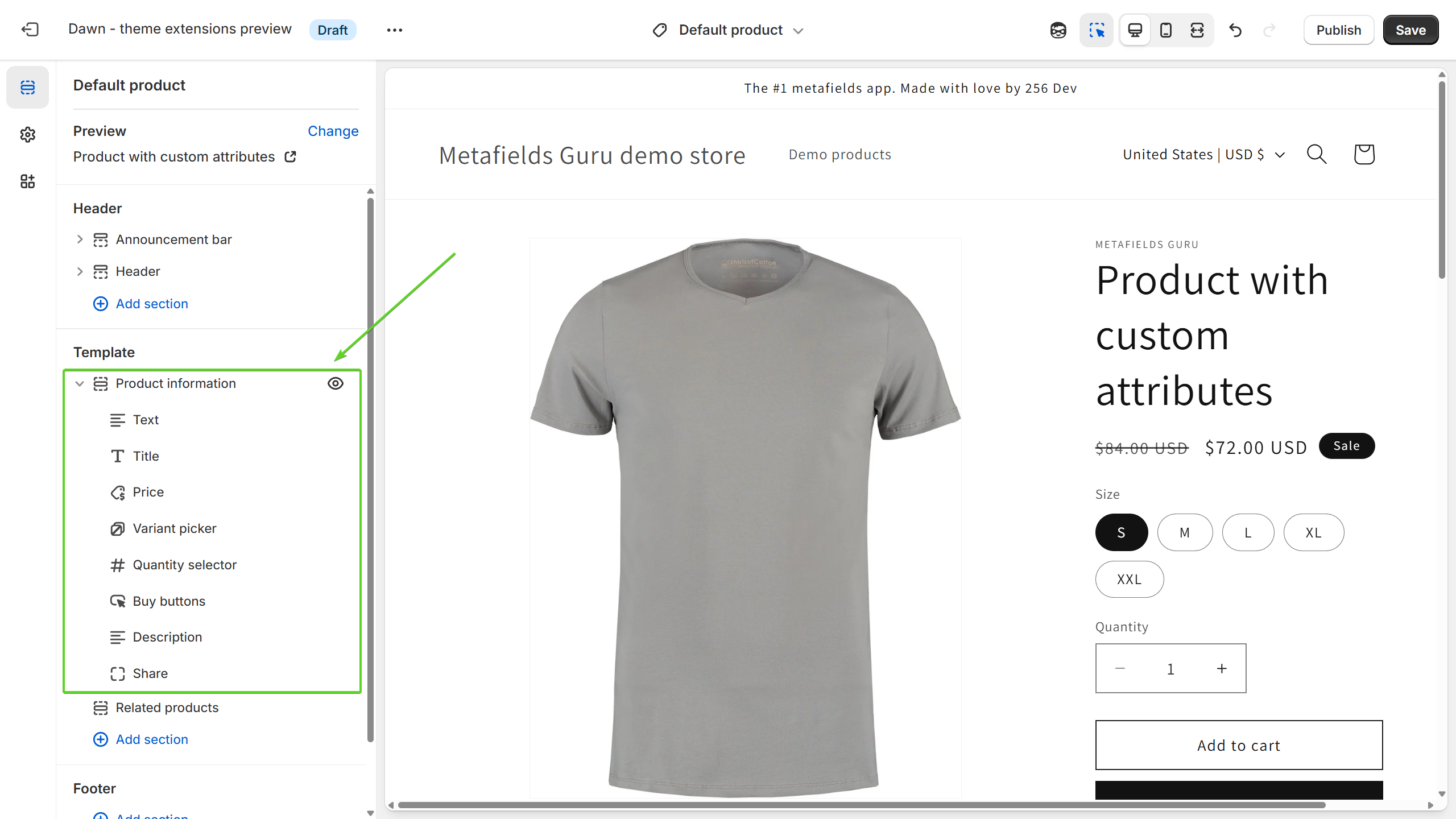Click the Change preview link
This screenshot has width=1456, height=819.
point(333,131)
